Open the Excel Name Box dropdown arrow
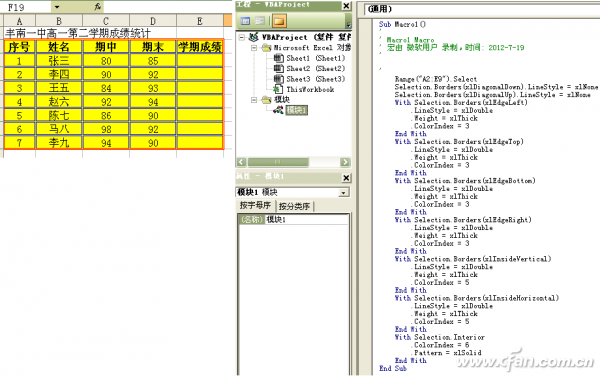The width and height of the screenshot is (600, 378). click(x=57, y=7)
